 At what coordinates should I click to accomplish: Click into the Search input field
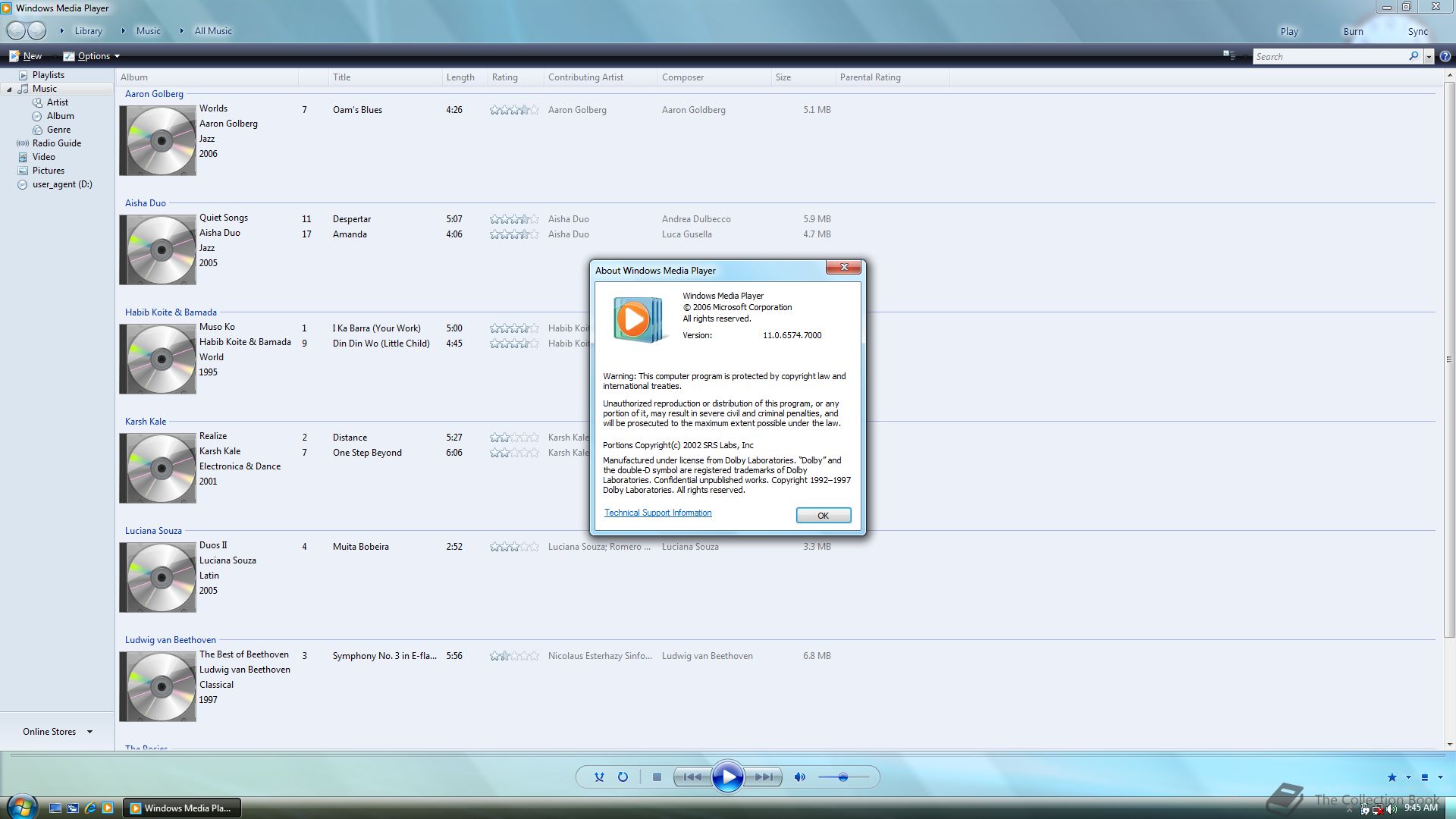point(1331,56)
